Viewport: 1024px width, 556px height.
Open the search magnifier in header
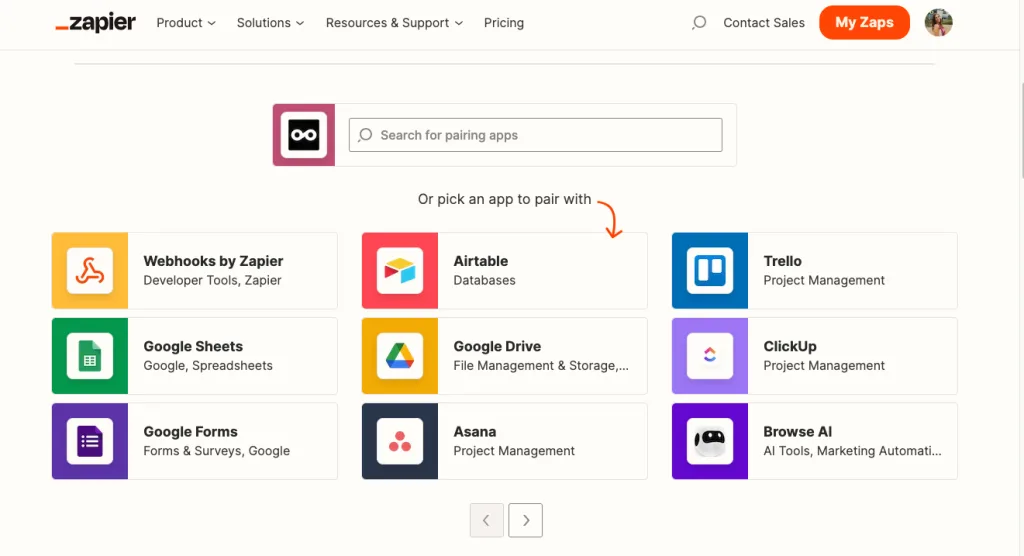point(699,23)
